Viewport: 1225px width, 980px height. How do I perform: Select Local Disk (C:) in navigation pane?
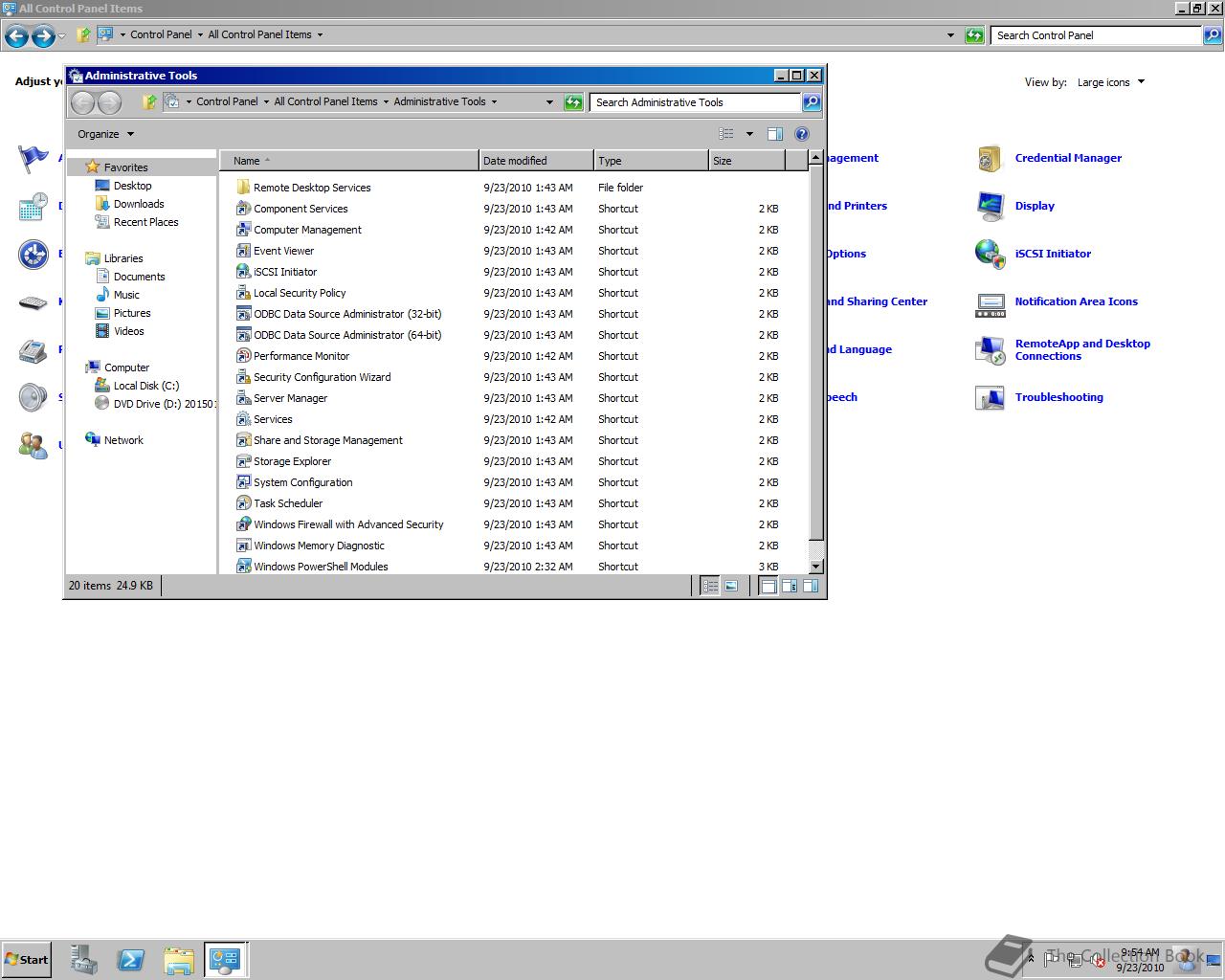click(145, 386)
